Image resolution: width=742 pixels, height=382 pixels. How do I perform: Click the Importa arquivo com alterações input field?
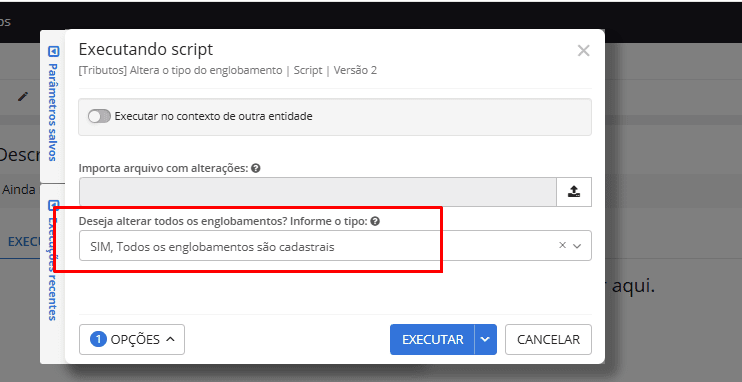coord(318,192)
